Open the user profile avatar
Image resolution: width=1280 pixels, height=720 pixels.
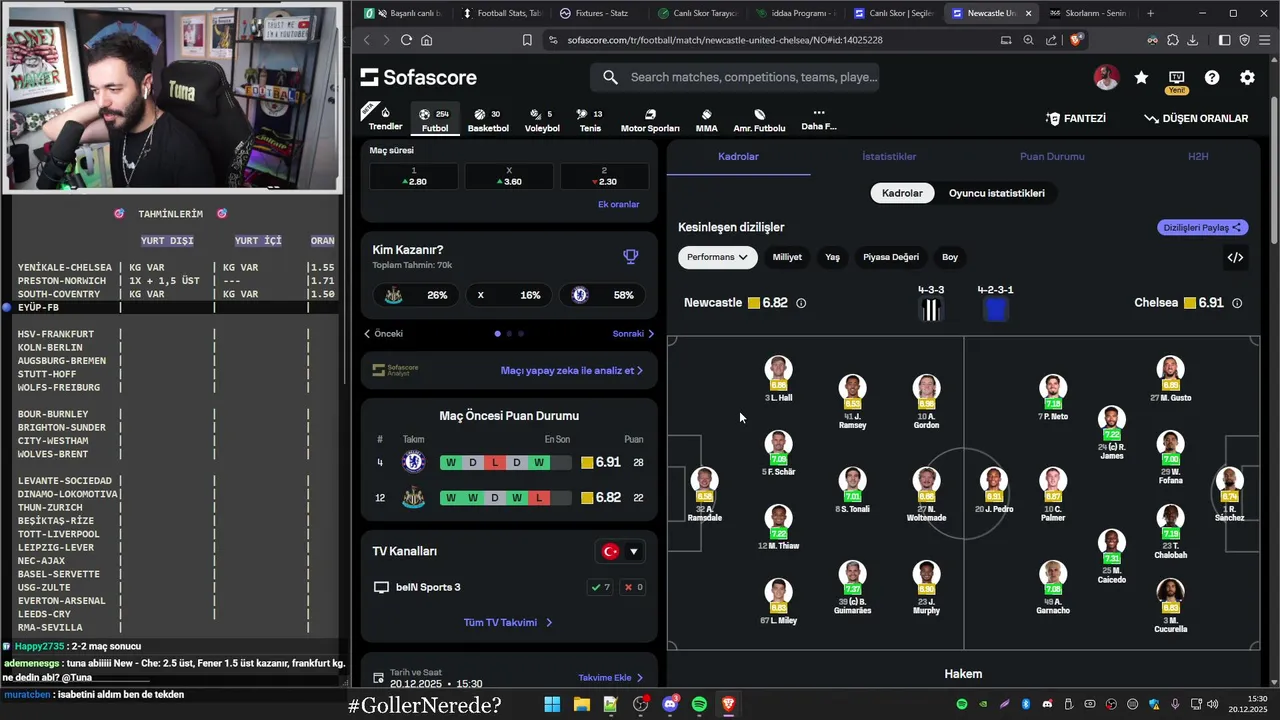click(x=1106, y=78)
